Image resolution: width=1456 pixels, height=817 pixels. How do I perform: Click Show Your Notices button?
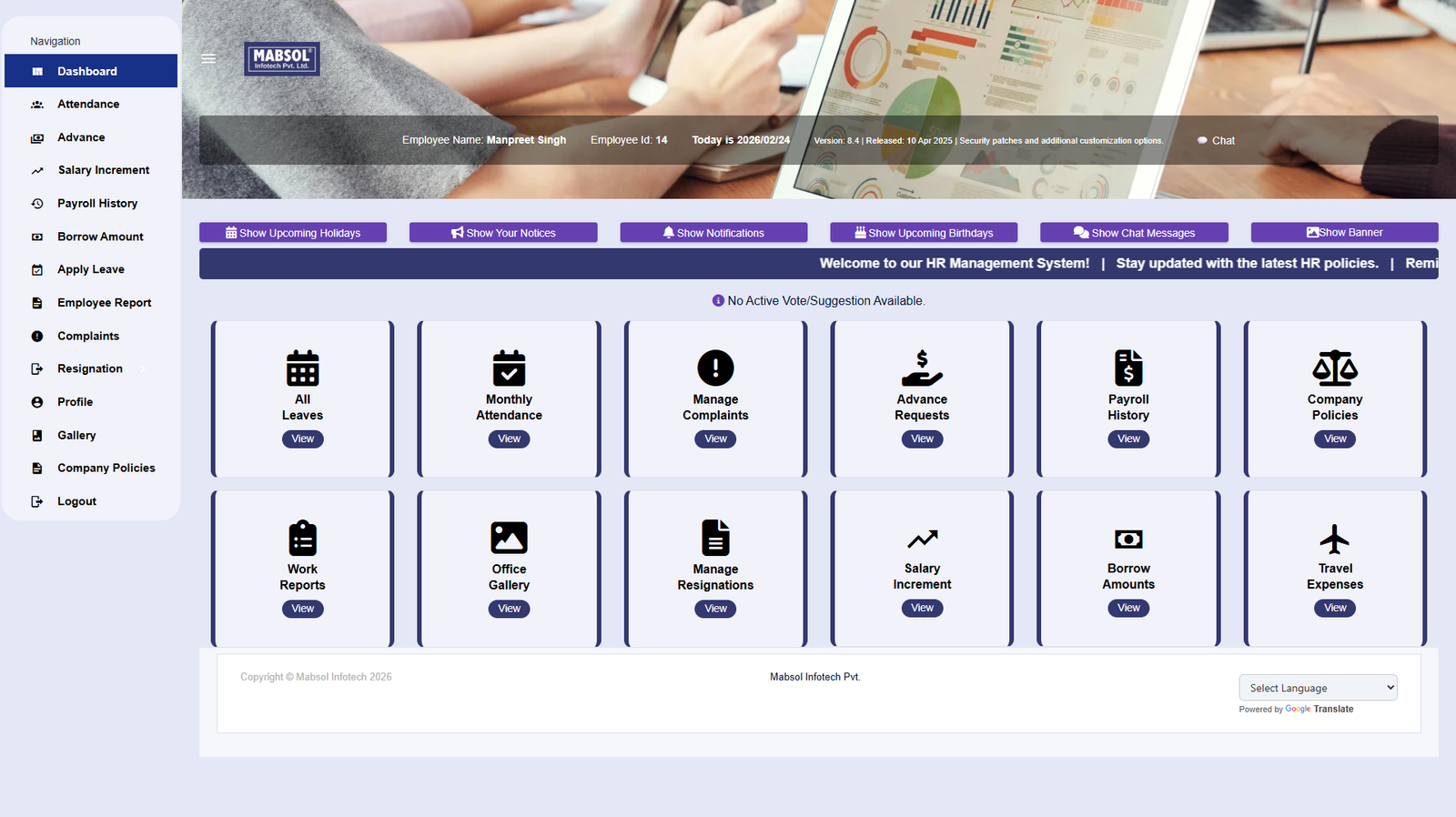503,233
